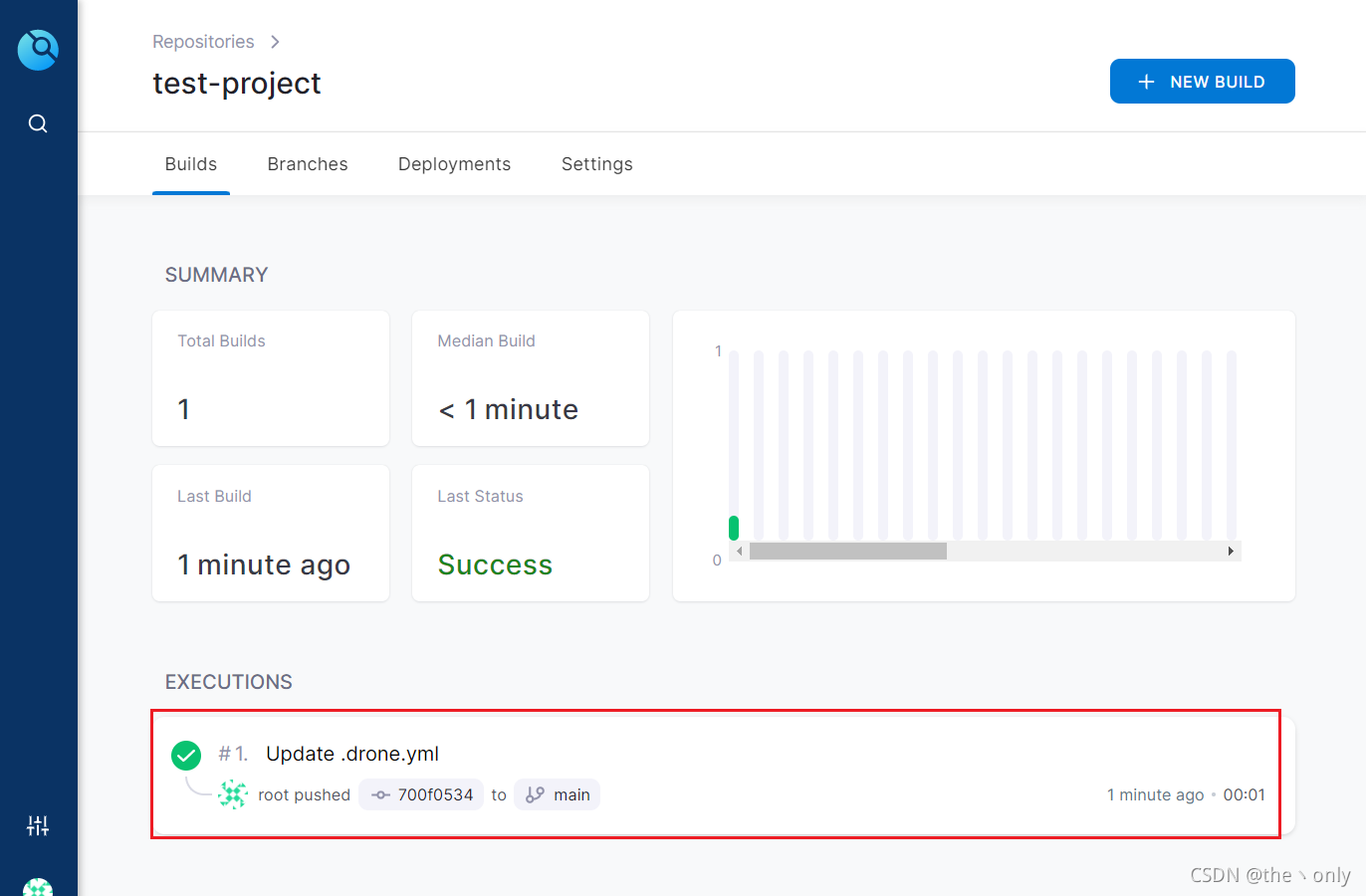
Task: Select the Builds tab
Action: click(x=191, y=163)
